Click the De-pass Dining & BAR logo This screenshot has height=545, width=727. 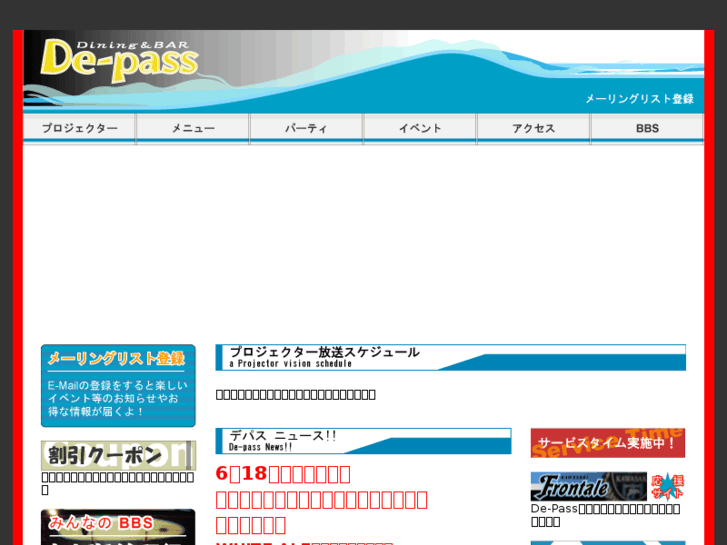pyautogui.click(x=120, y=60)
